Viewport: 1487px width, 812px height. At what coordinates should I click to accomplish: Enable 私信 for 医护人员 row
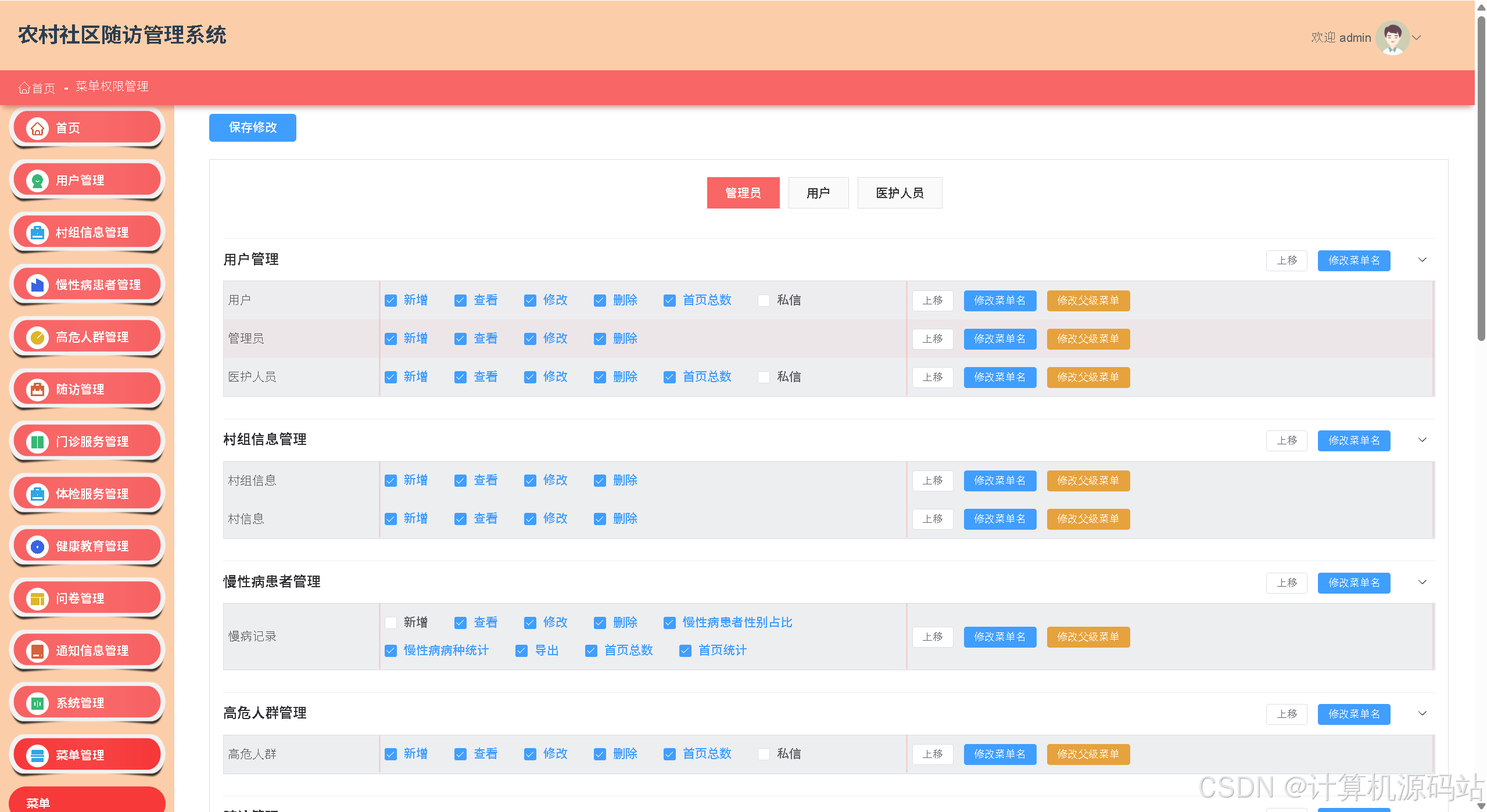[x=764, y=377]
